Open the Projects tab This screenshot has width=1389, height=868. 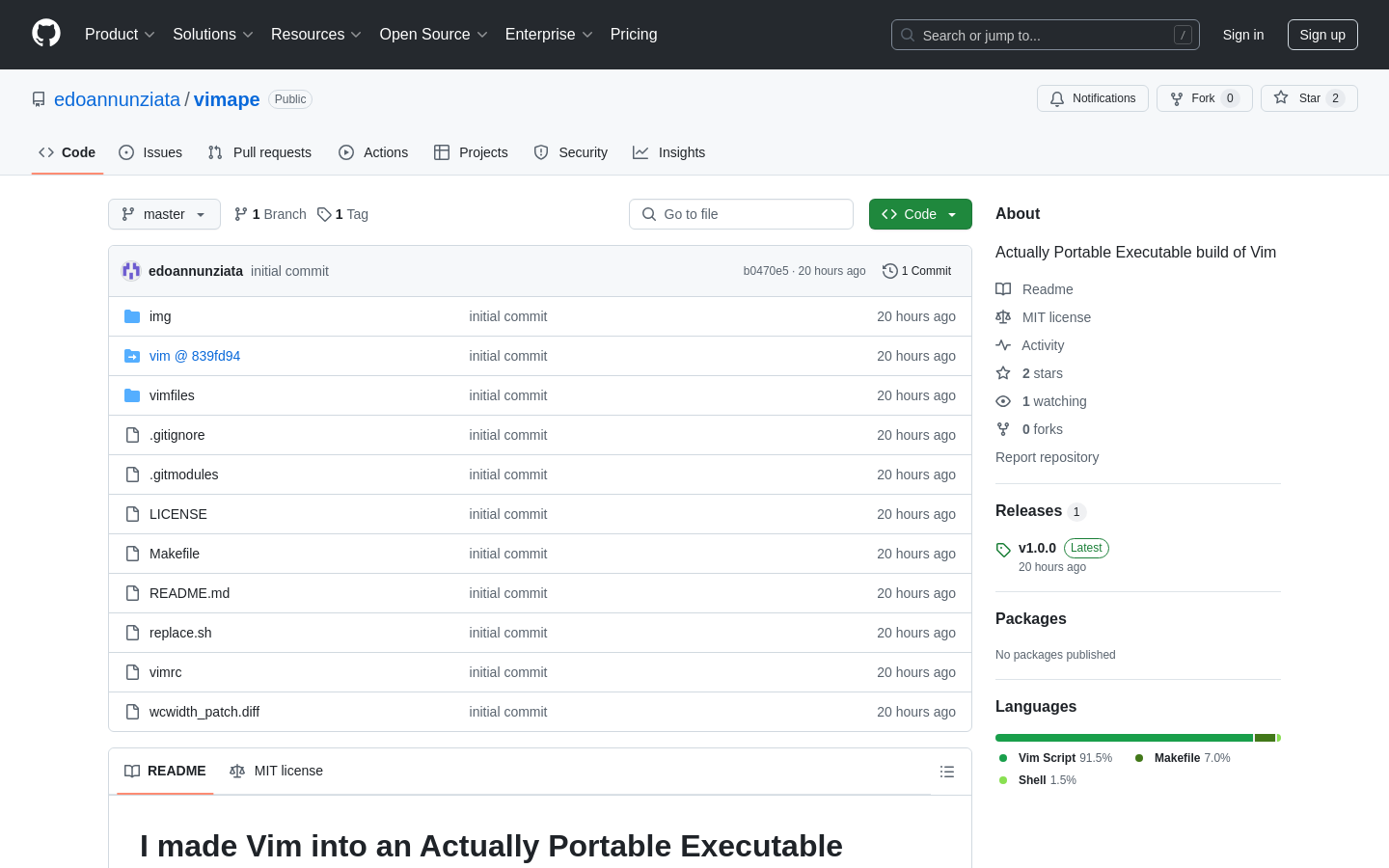(471, 152)
